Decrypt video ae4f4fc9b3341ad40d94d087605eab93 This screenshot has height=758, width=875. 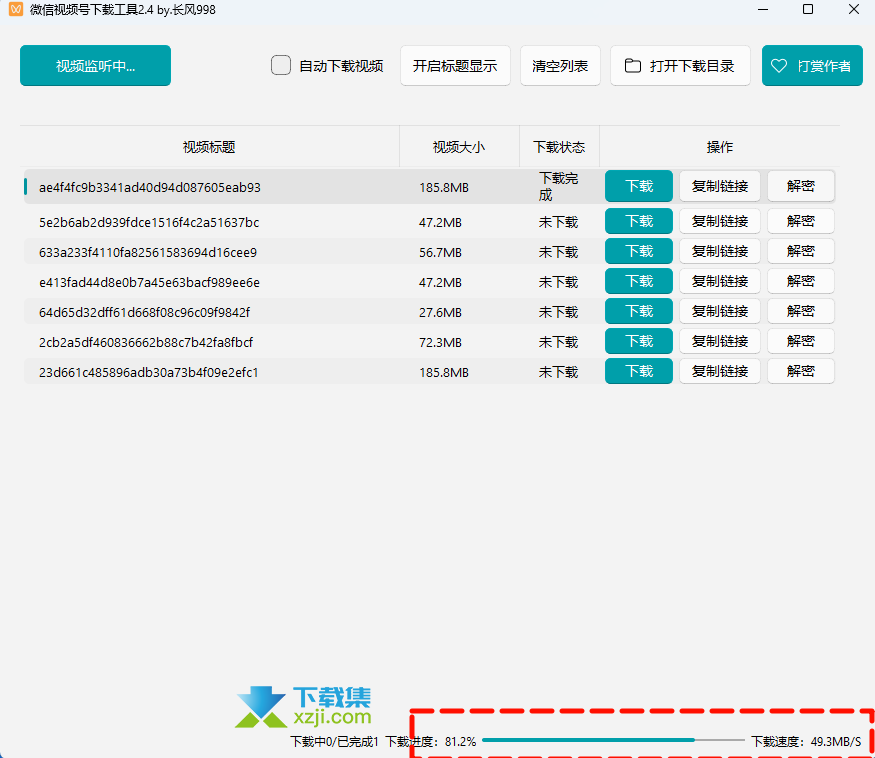pos(801,186)
